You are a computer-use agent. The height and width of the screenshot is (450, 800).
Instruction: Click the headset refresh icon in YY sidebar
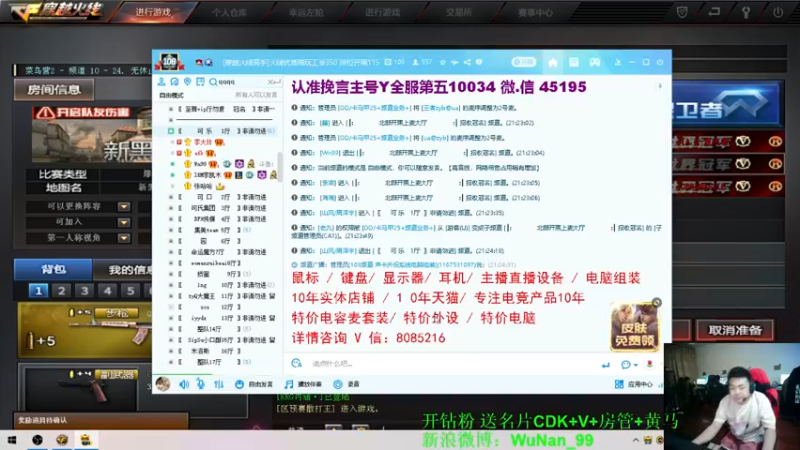174,82
